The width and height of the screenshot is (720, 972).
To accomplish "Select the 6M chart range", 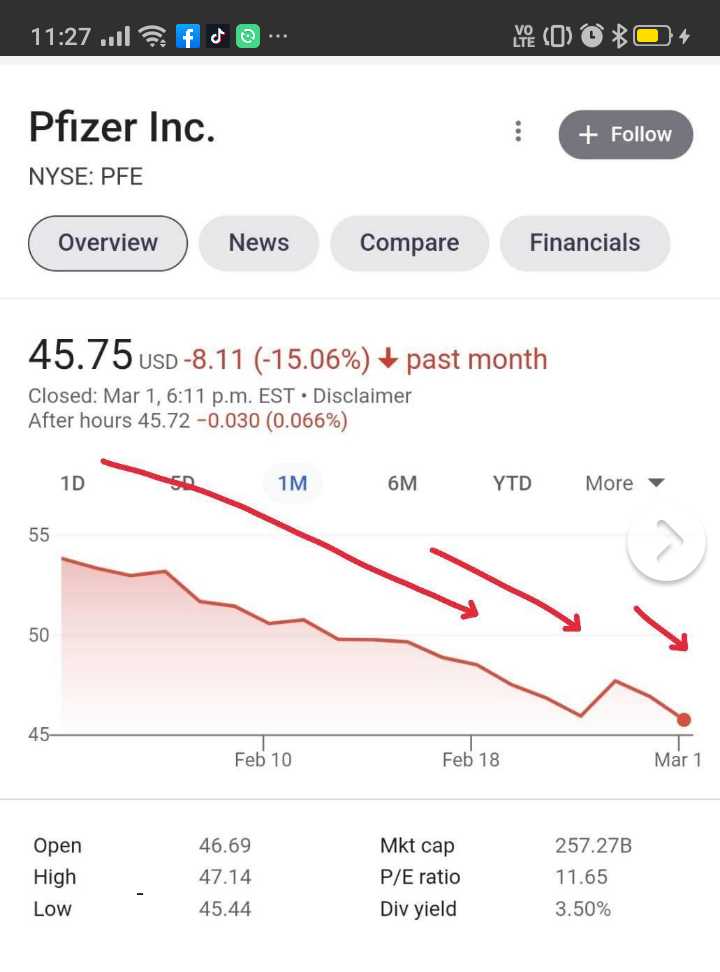I will point(402,483).
